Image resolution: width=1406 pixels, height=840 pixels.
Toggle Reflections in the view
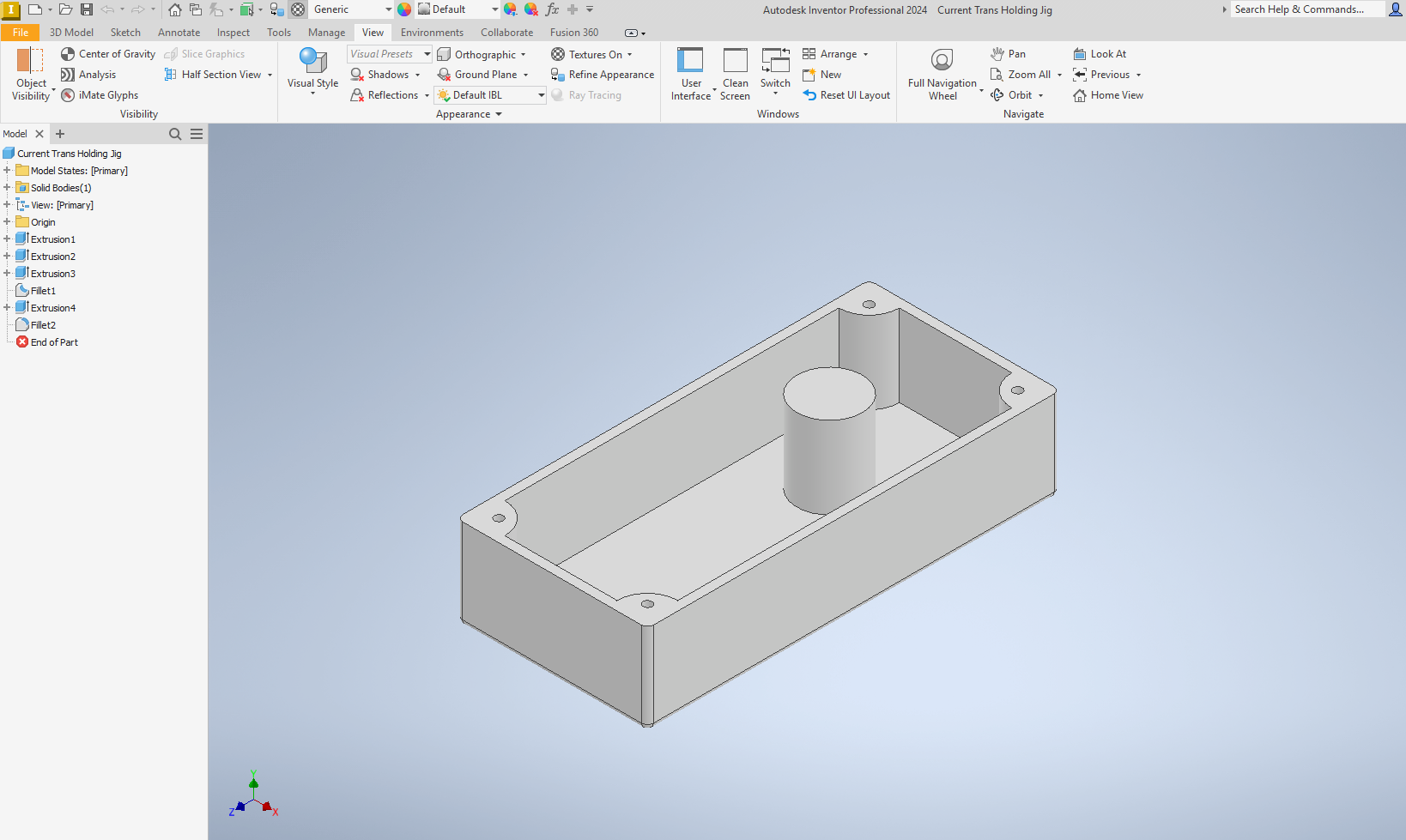tap(385, 95)
